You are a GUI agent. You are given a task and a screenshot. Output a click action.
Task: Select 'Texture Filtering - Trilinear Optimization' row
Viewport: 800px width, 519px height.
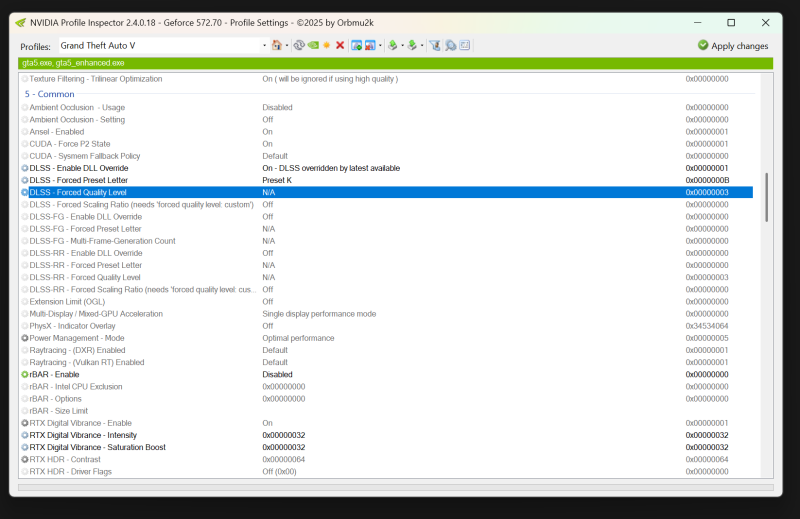coord(387,79)
